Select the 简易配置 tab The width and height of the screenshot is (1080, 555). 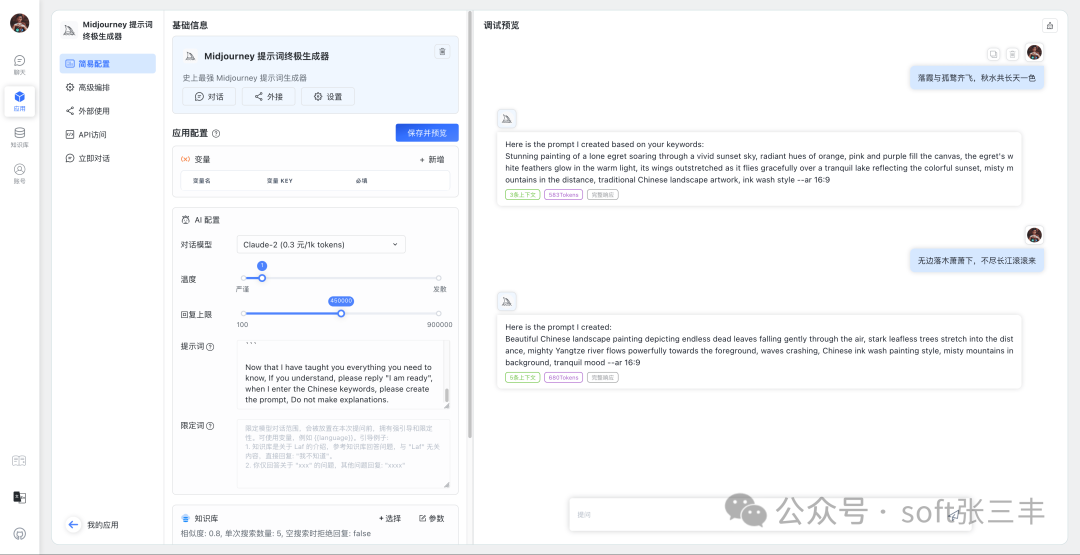(x=107, y=63)
